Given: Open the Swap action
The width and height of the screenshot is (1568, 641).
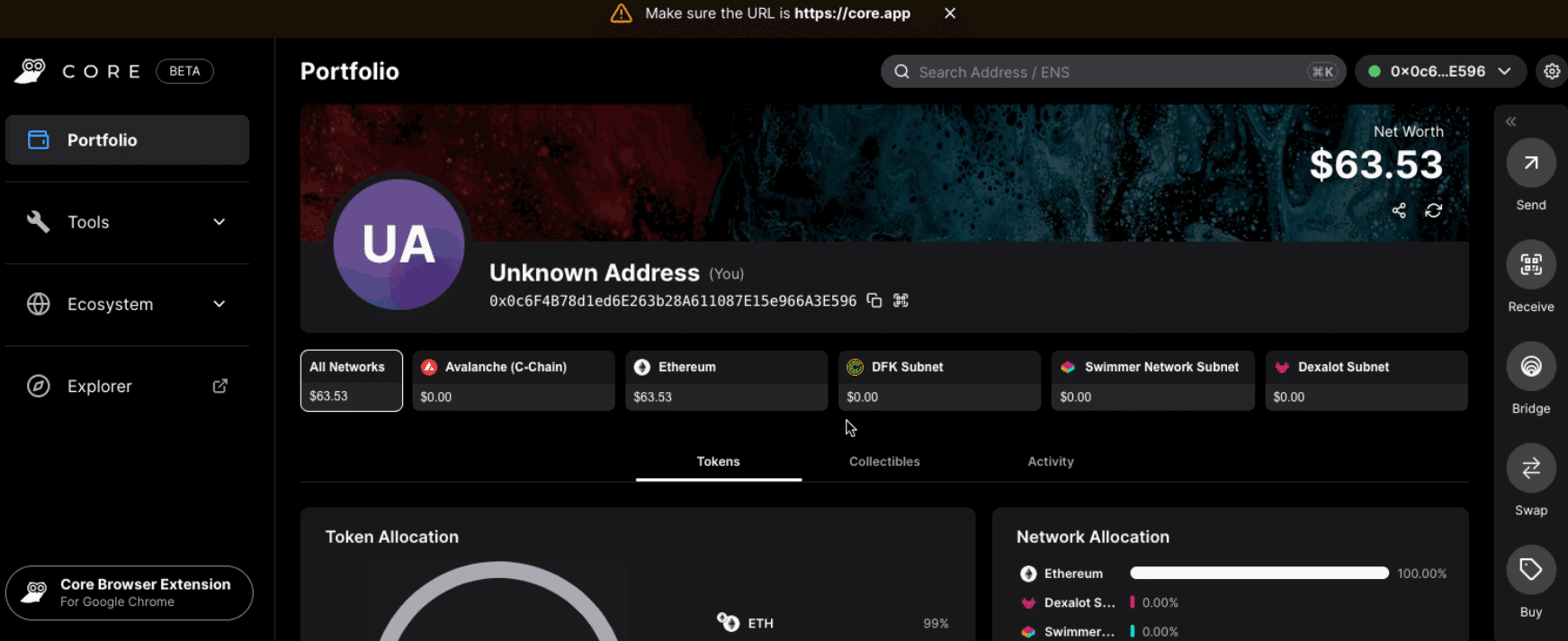Looking at the screenshot, I should [x=1530, y=467].
